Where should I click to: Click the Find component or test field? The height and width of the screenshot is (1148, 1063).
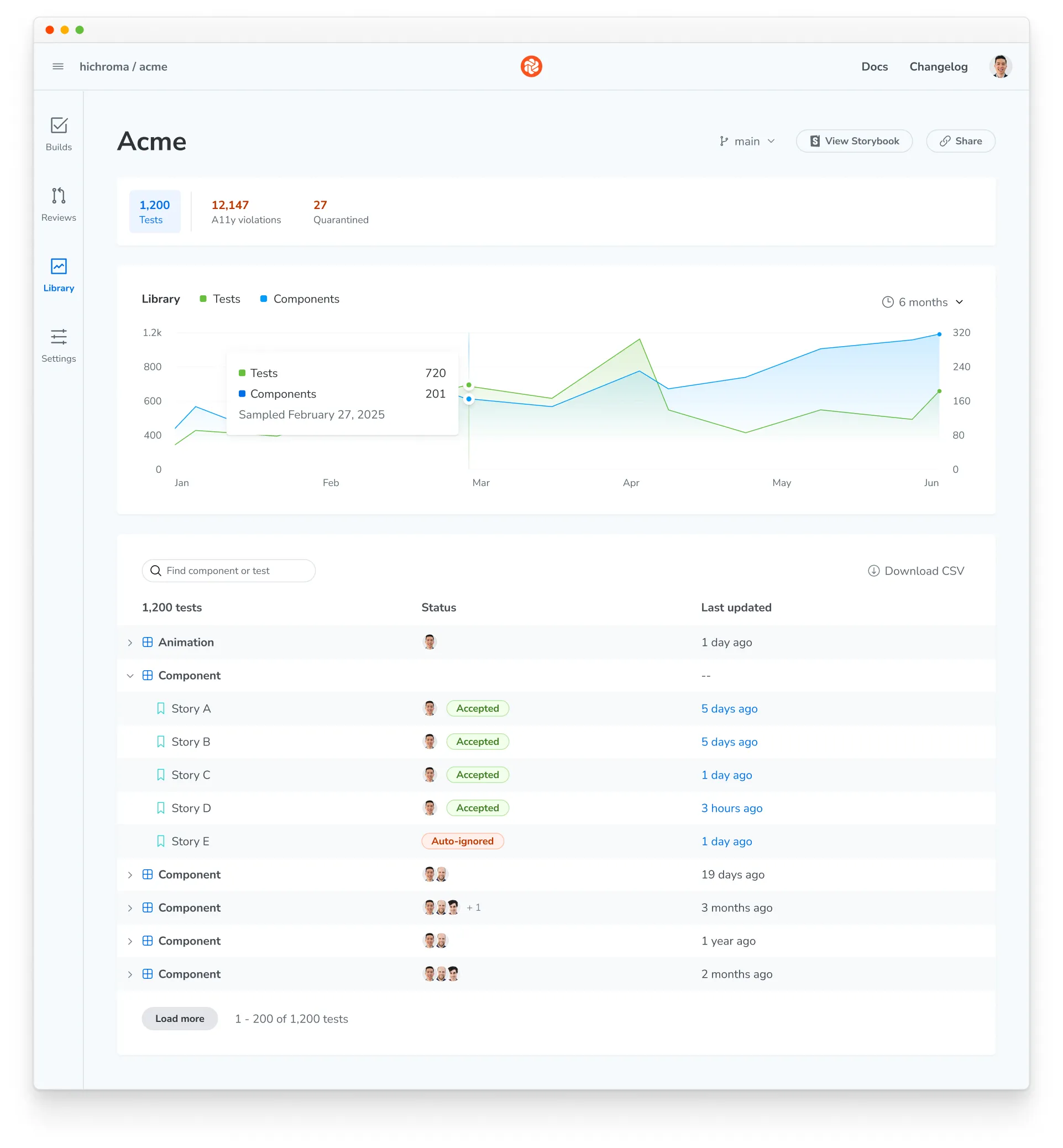coord(228,571)
